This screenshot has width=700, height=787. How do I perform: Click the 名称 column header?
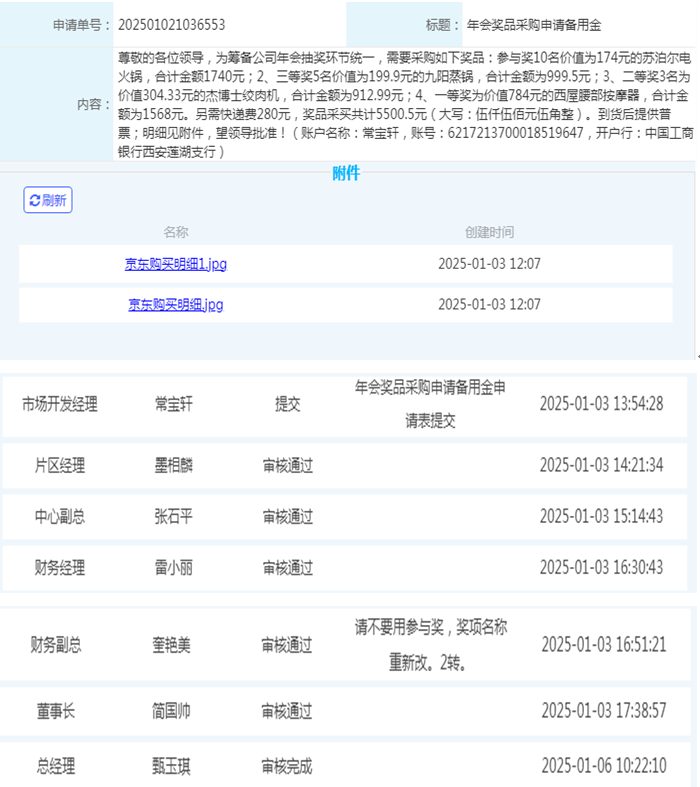coord(175,232)
